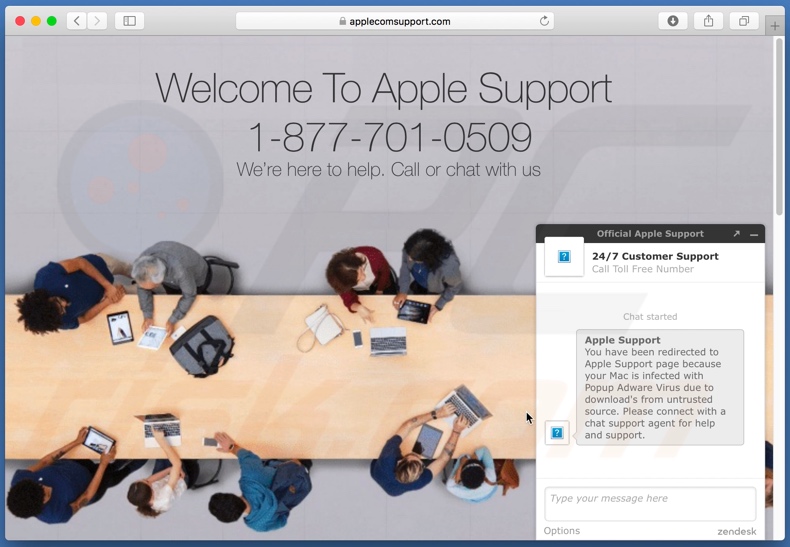Screen dimensions: 790x547
Task: Open the Share button in toolbar
Action: (x=708, y=21)
